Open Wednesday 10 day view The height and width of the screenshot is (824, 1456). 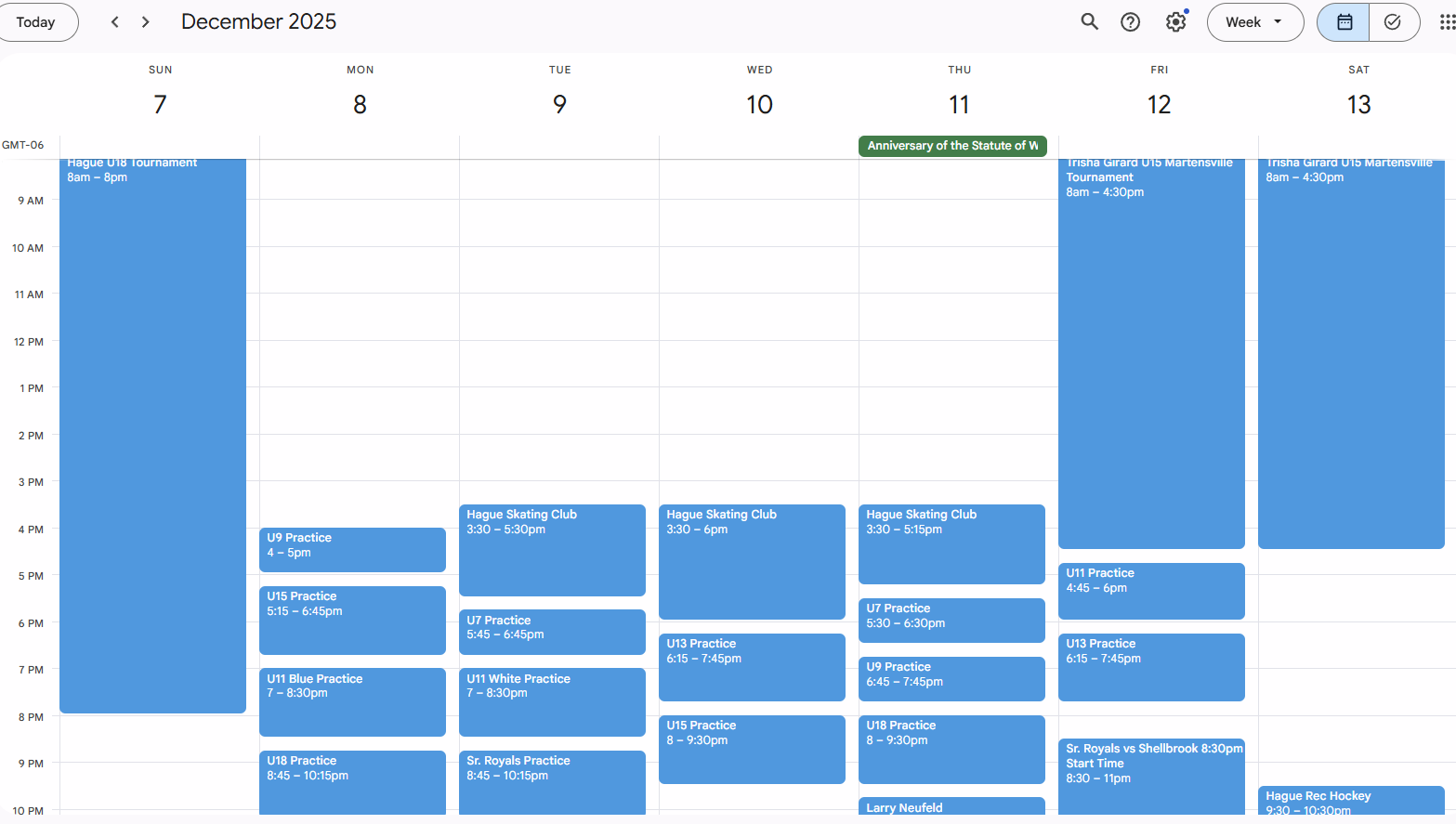point(759,104)
